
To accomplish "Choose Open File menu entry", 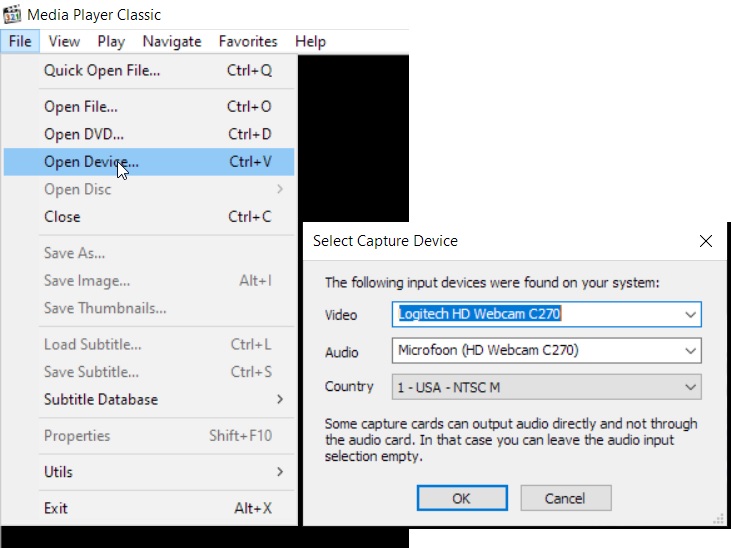I will tap(81, 107).
